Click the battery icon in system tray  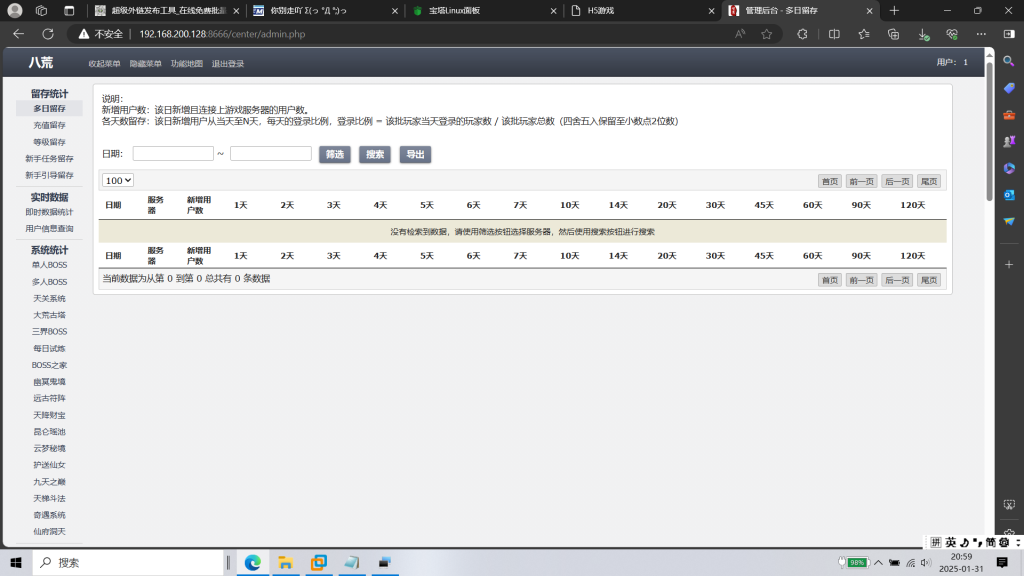click(855, 563)
